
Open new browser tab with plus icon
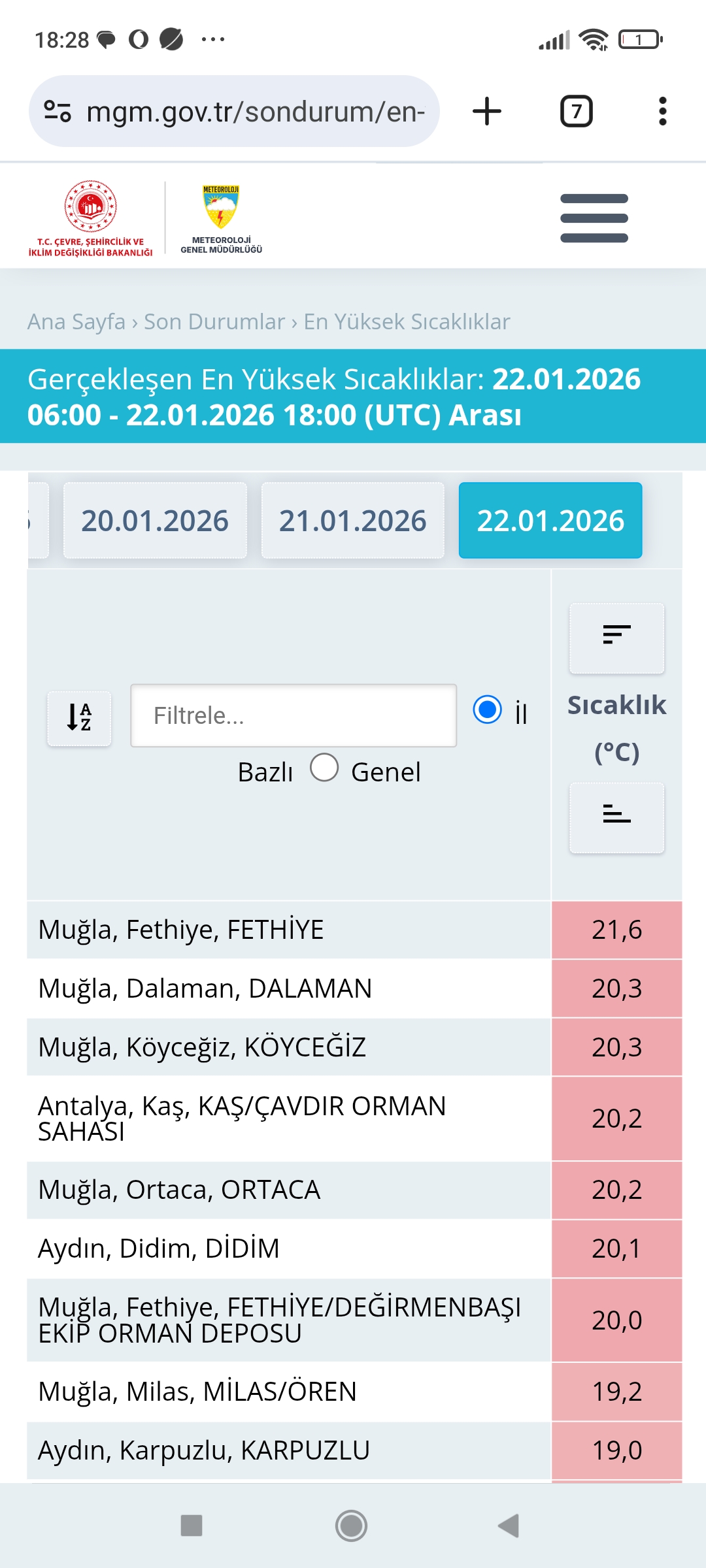pyautogui.click(x=487, y=111)
